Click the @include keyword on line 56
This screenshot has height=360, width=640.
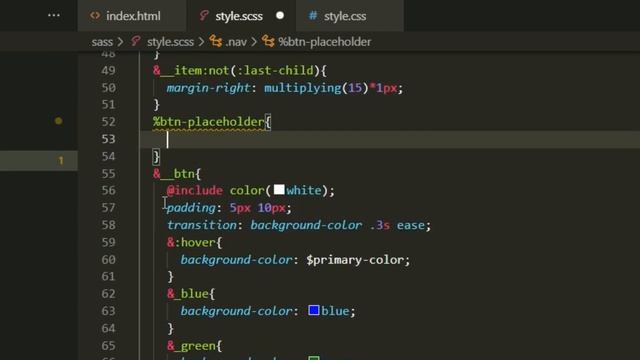coord(195,191)
